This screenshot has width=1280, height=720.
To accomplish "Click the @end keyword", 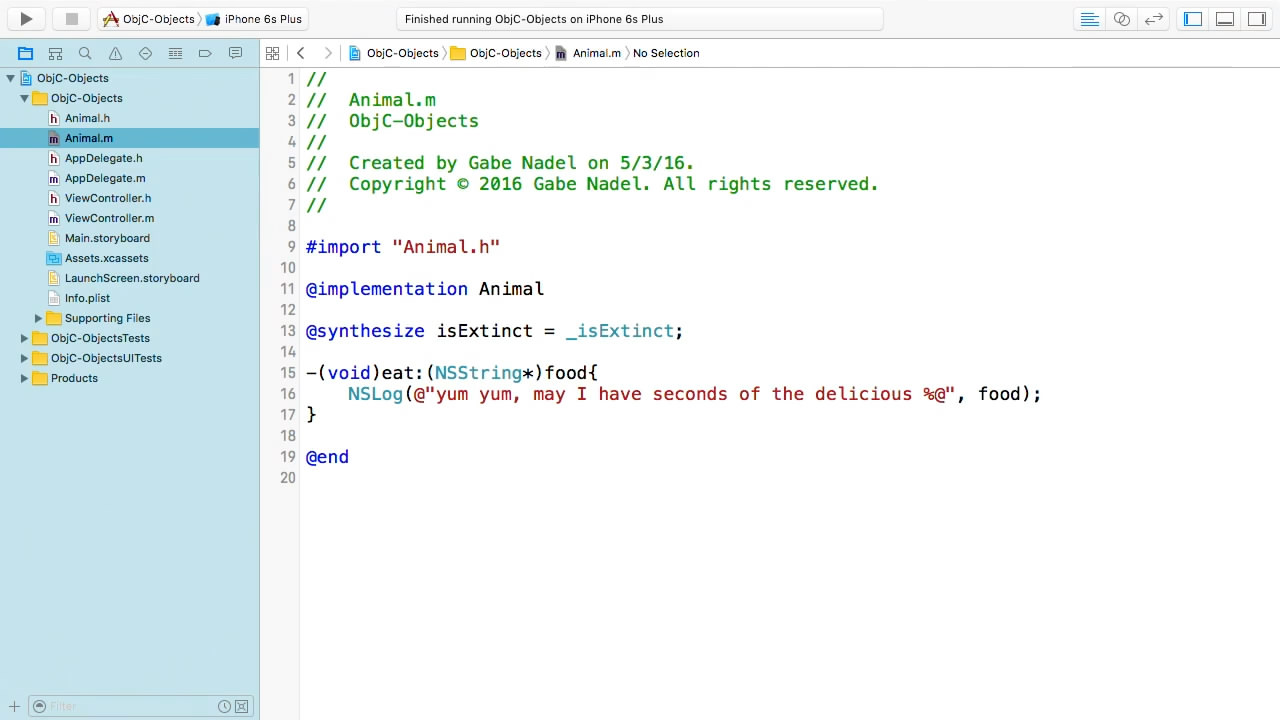I will point(327,457).
